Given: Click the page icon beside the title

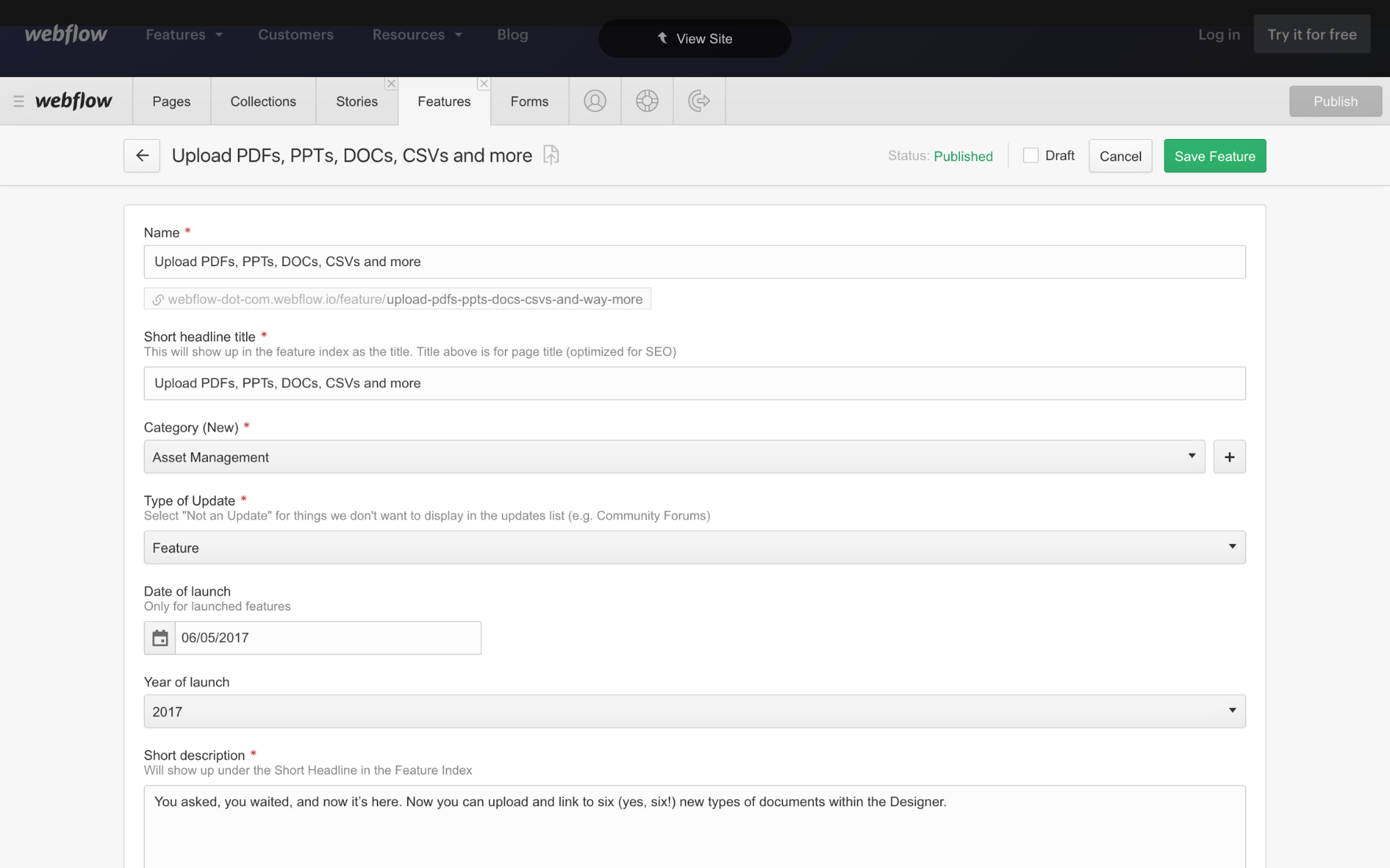Looking at the screenshot, I should click(551, 155).
